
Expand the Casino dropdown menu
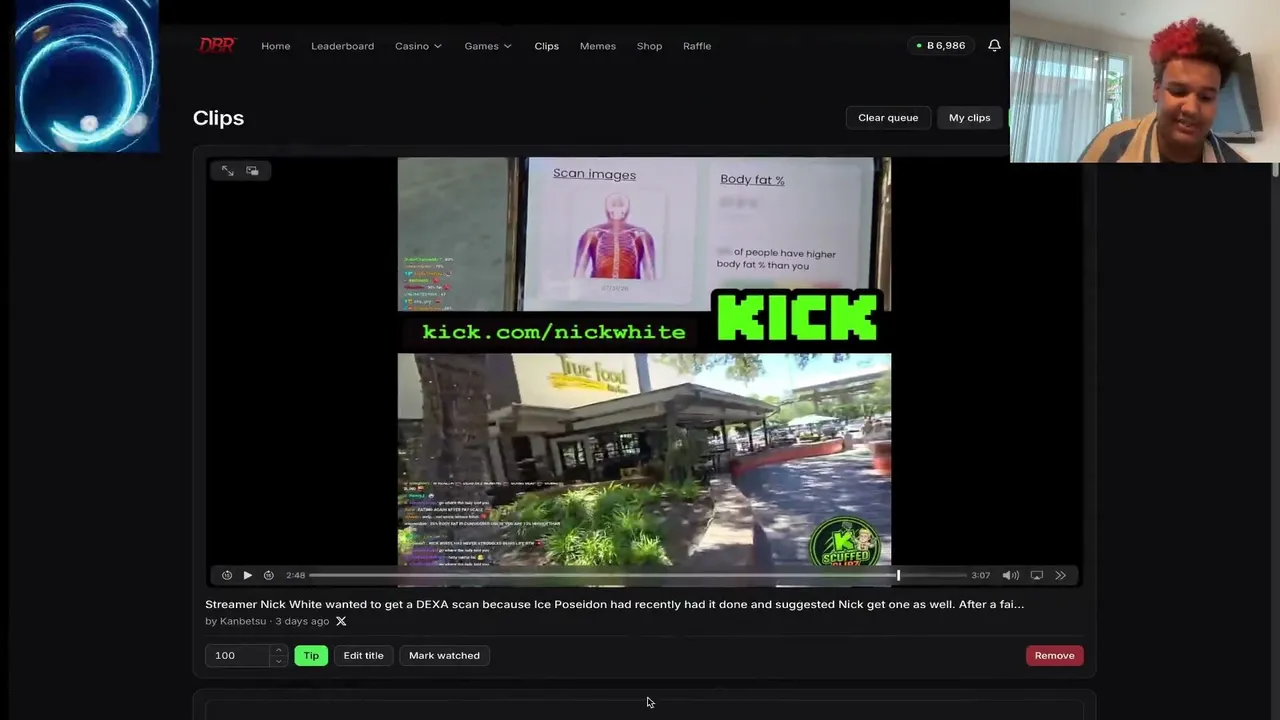[x=418, y=46]
